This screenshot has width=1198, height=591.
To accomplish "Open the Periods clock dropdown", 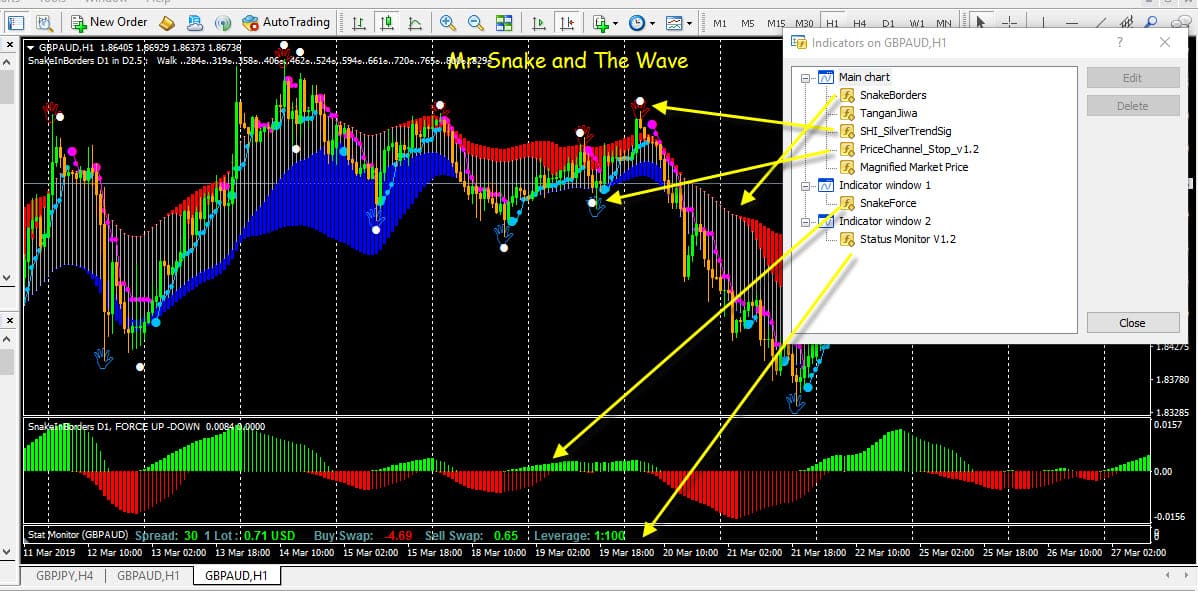I will (642, 22).
